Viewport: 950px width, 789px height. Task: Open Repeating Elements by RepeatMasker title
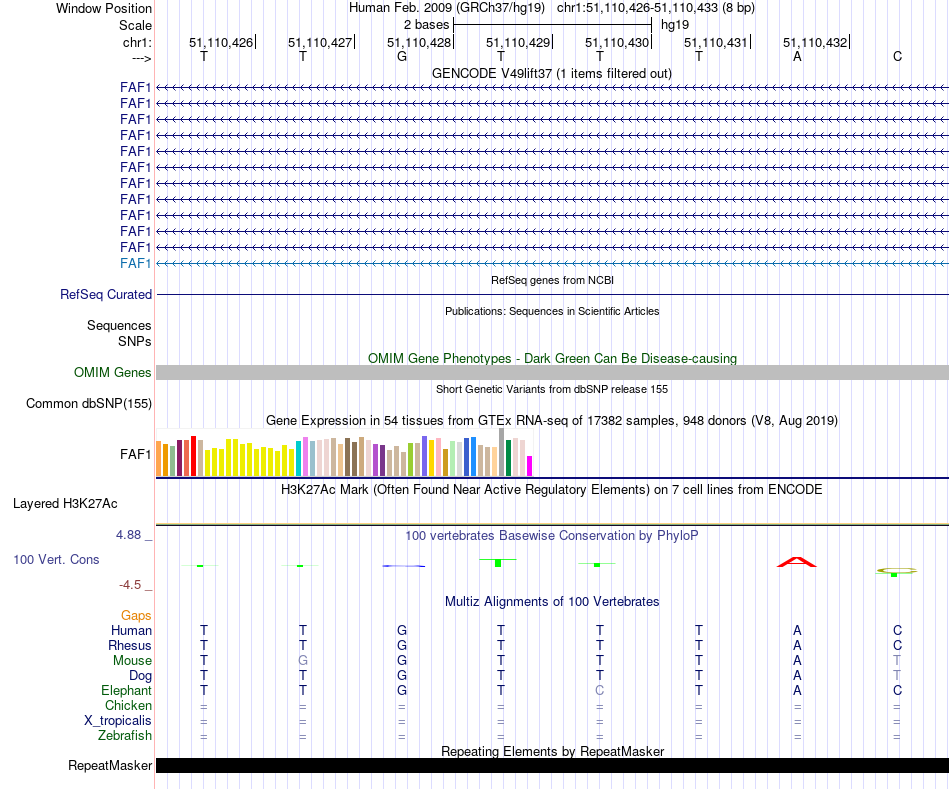coord(552,751)
